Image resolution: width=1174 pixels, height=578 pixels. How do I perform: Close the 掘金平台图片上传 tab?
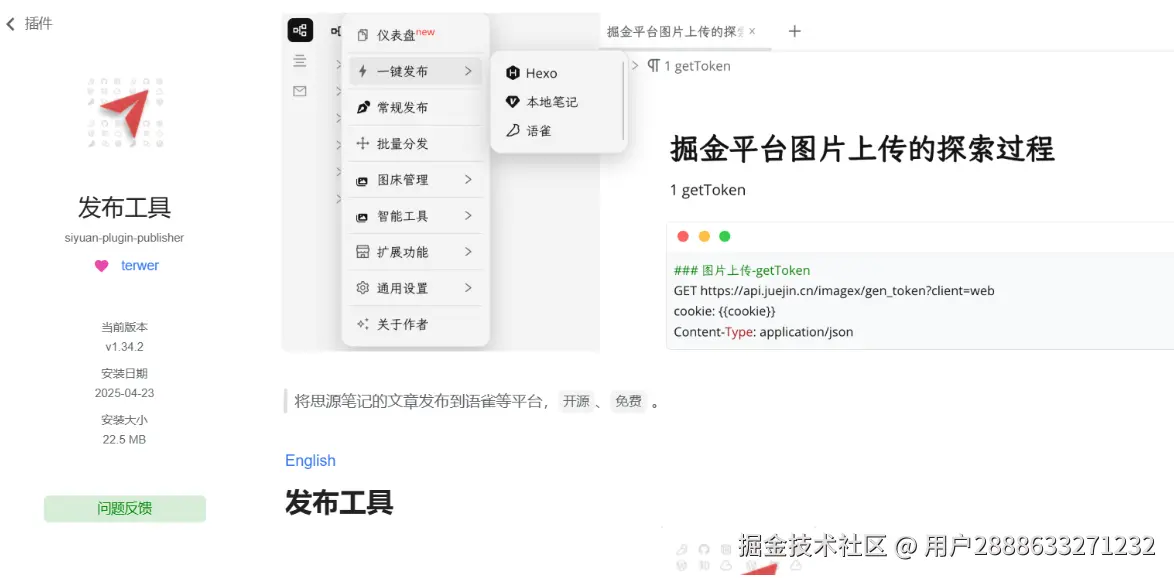tap(752, 31)
